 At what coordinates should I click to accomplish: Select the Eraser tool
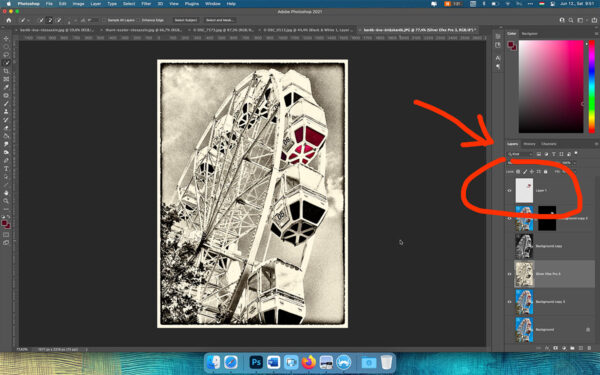[x=6, y=128]
